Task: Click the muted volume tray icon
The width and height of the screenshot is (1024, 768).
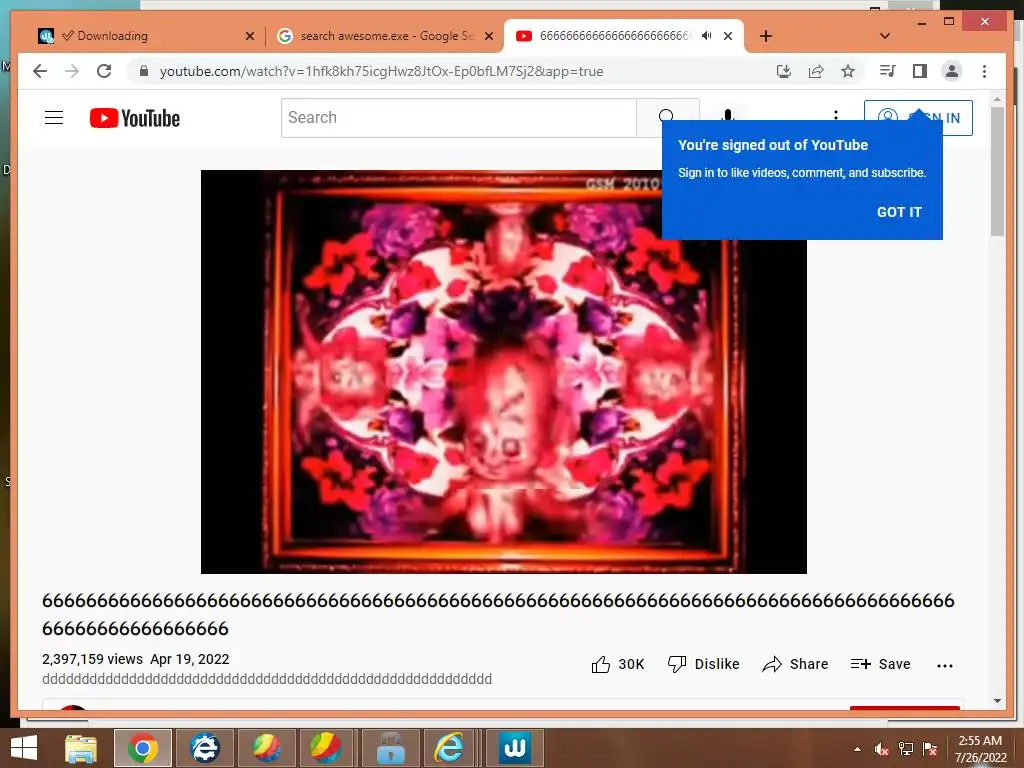Action: [881, 749]
